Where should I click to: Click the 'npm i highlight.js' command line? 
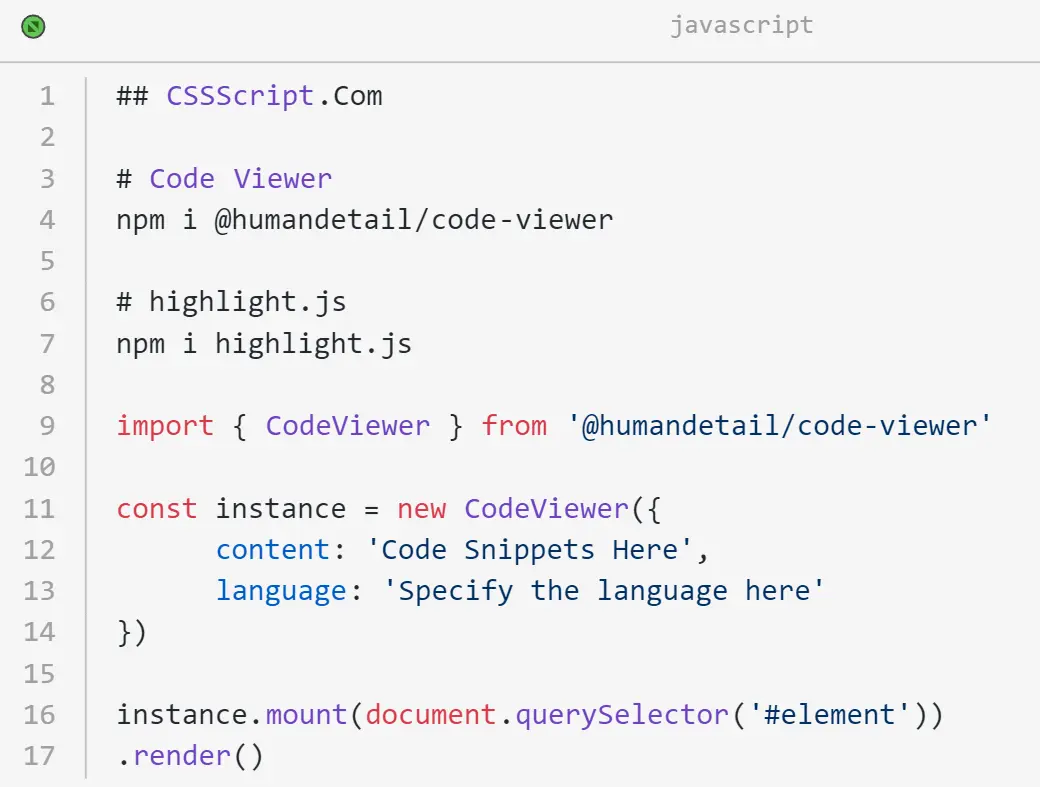coord(264,344)
